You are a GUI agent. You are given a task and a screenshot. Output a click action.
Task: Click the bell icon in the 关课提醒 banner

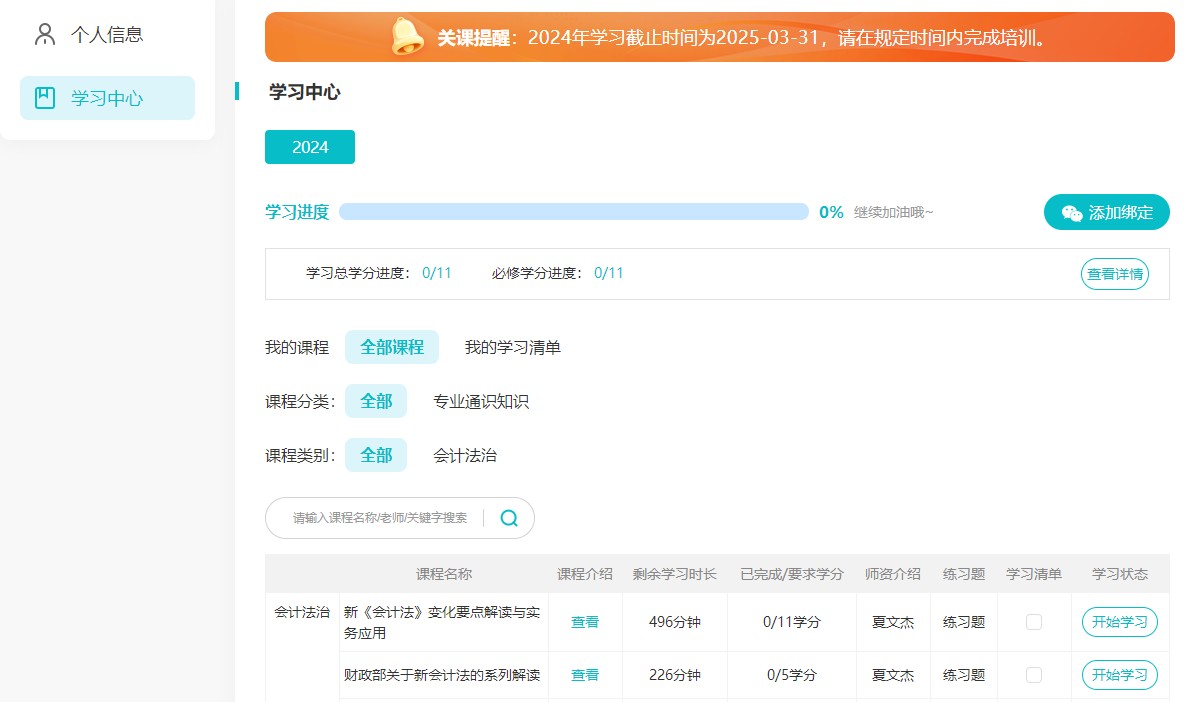click(x=405, y=36)
